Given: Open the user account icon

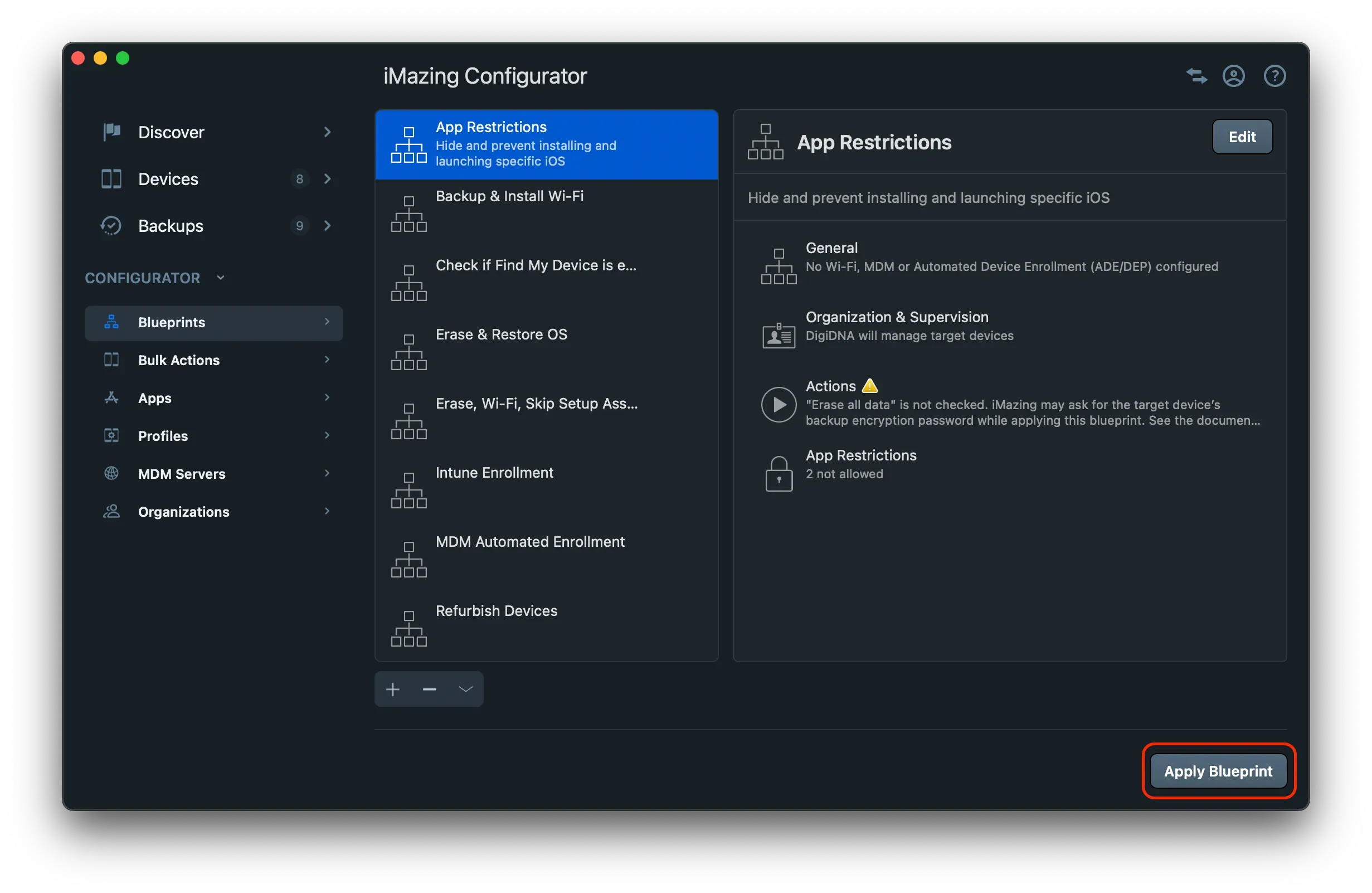Looking at the screenshot, I should (1233, 75).
